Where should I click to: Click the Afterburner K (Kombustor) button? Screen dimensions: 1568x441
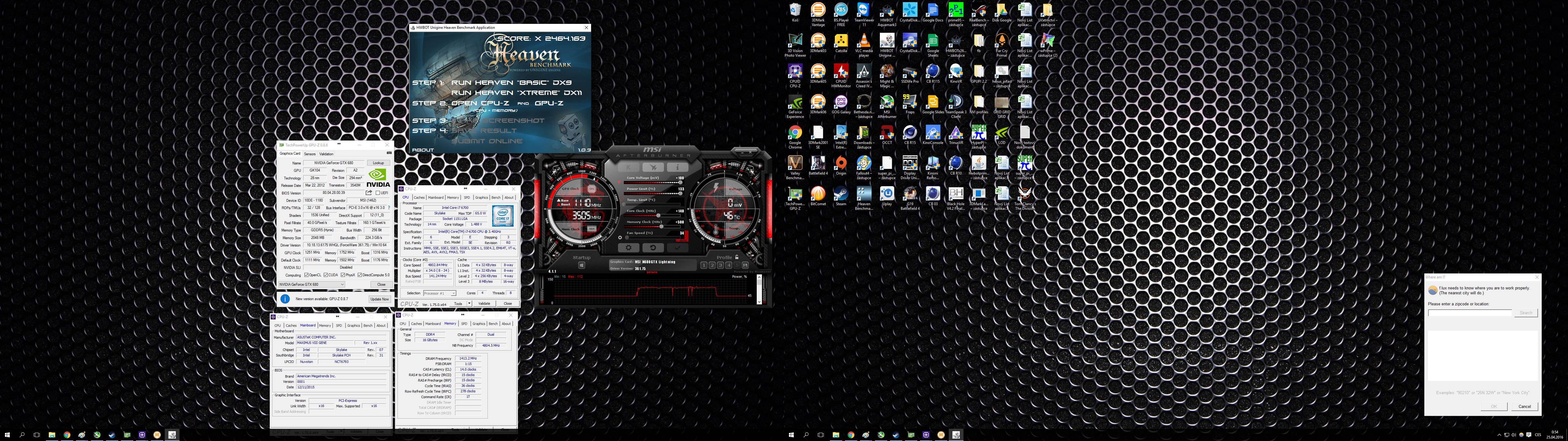[x=629, y=168]
